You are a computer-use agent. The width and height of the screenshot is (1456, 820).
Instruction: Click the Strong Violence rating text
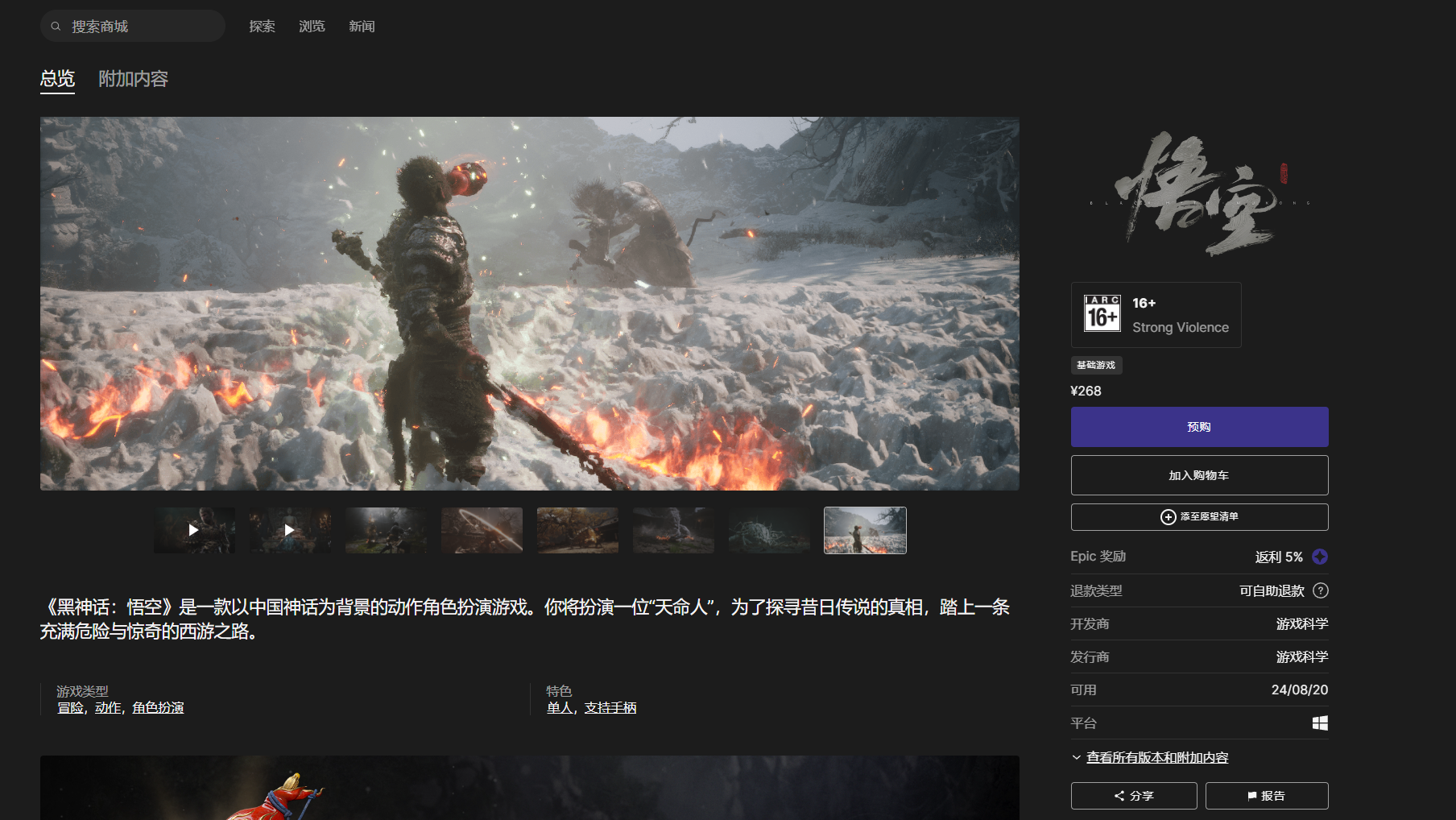coord(1181,327)
